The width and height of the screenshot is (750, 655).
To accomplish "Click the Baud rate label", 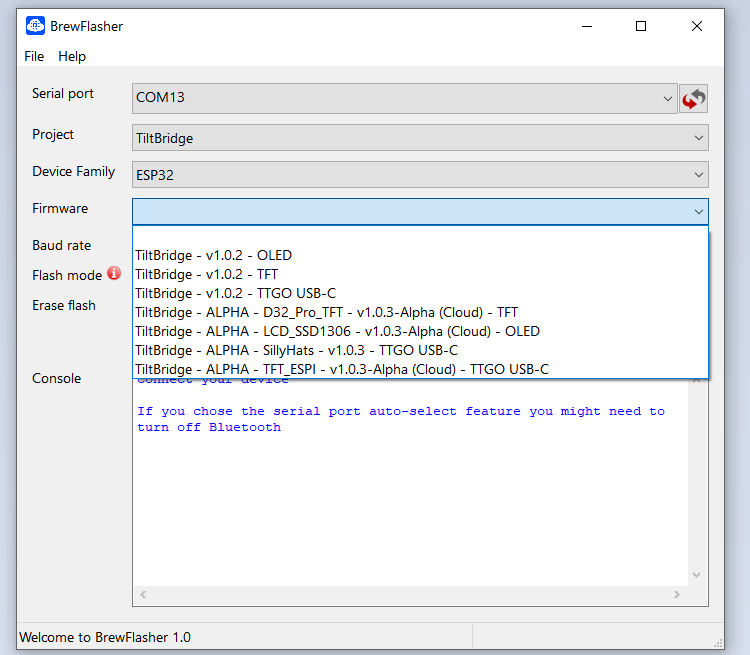I will 62,245.
